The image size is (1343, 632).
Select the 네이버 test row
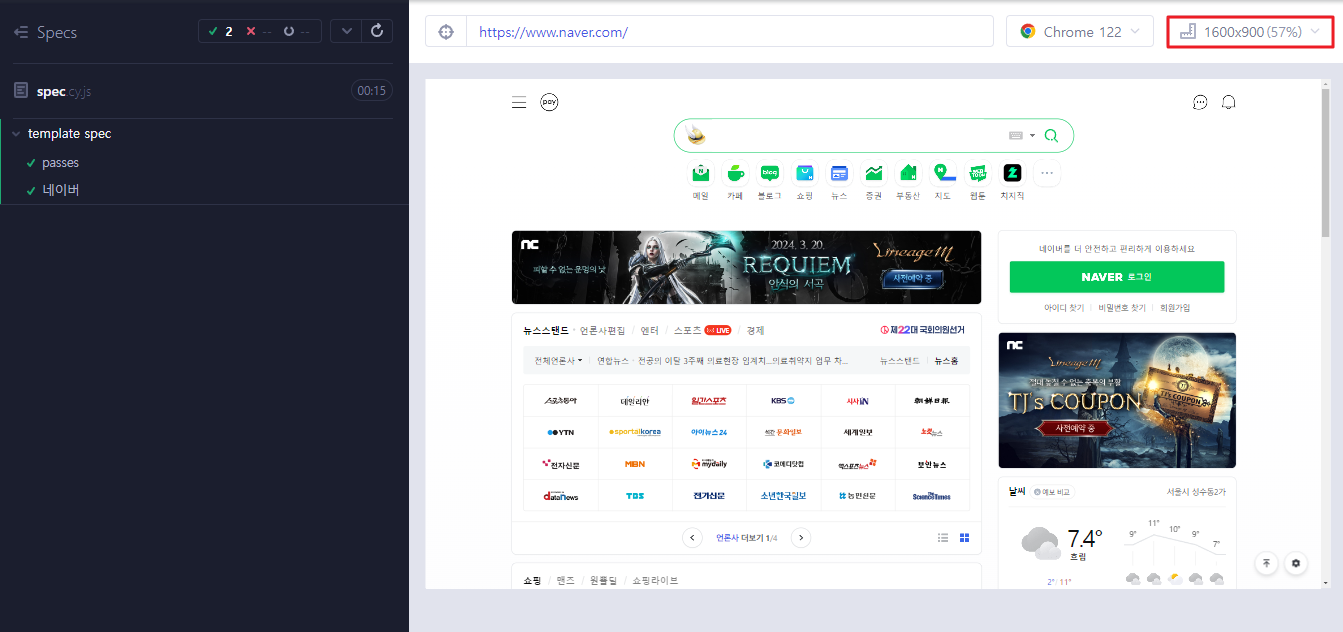tap(204, 189)
